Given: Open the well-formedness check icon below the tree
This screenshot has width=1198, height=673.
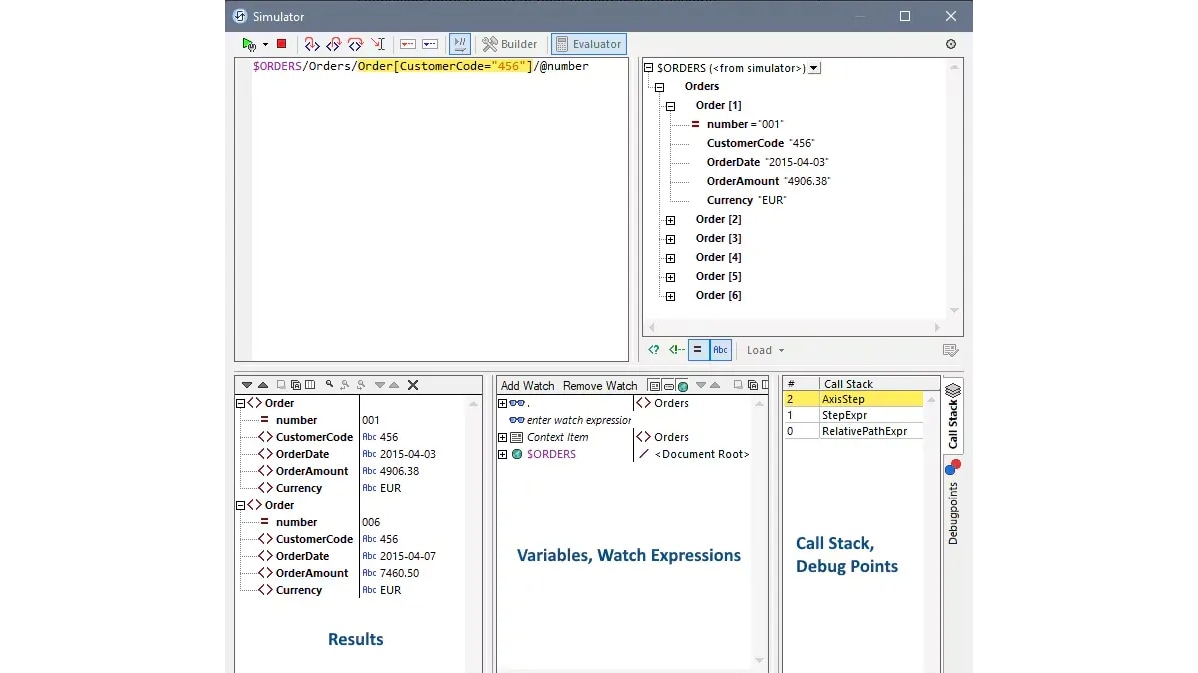Looking at the screenshot, I should pos(653,350).
